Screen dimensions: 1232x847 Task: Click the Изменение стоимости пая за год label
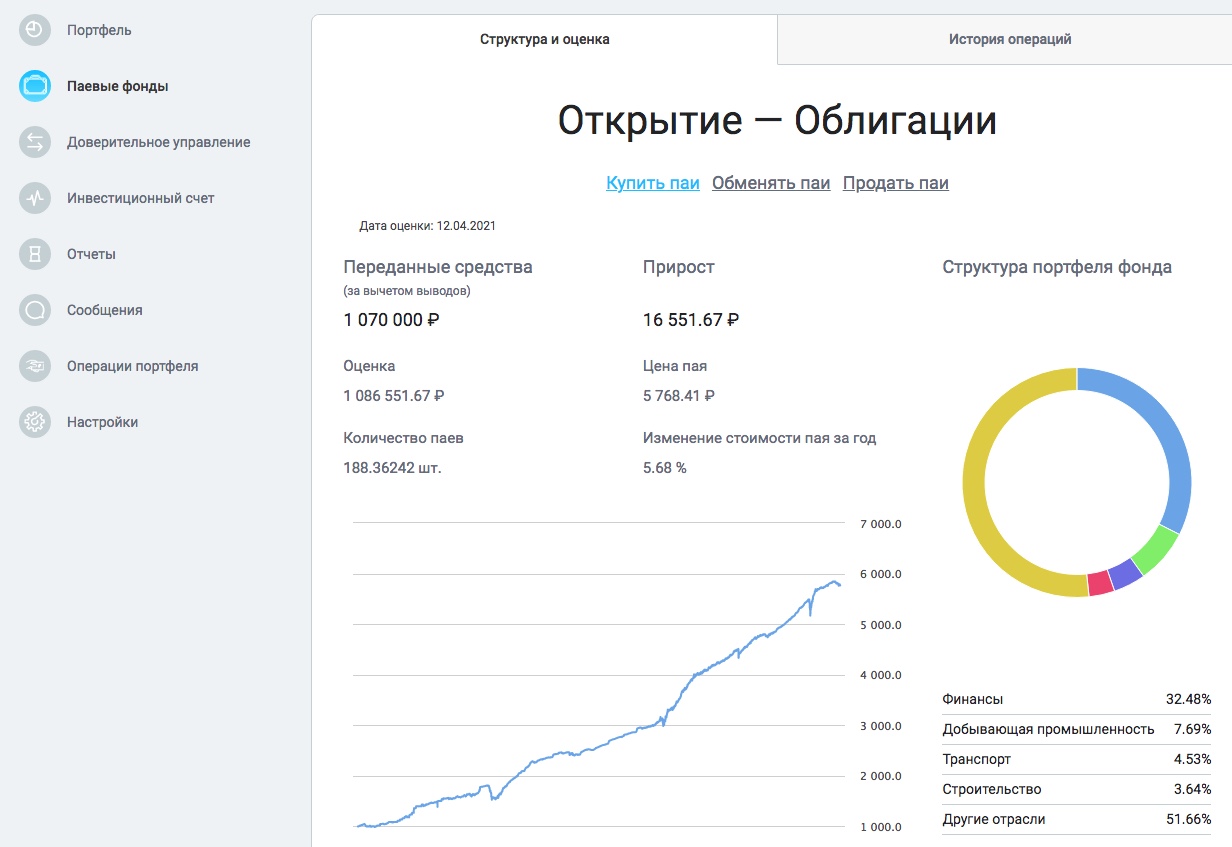[760, 438]
